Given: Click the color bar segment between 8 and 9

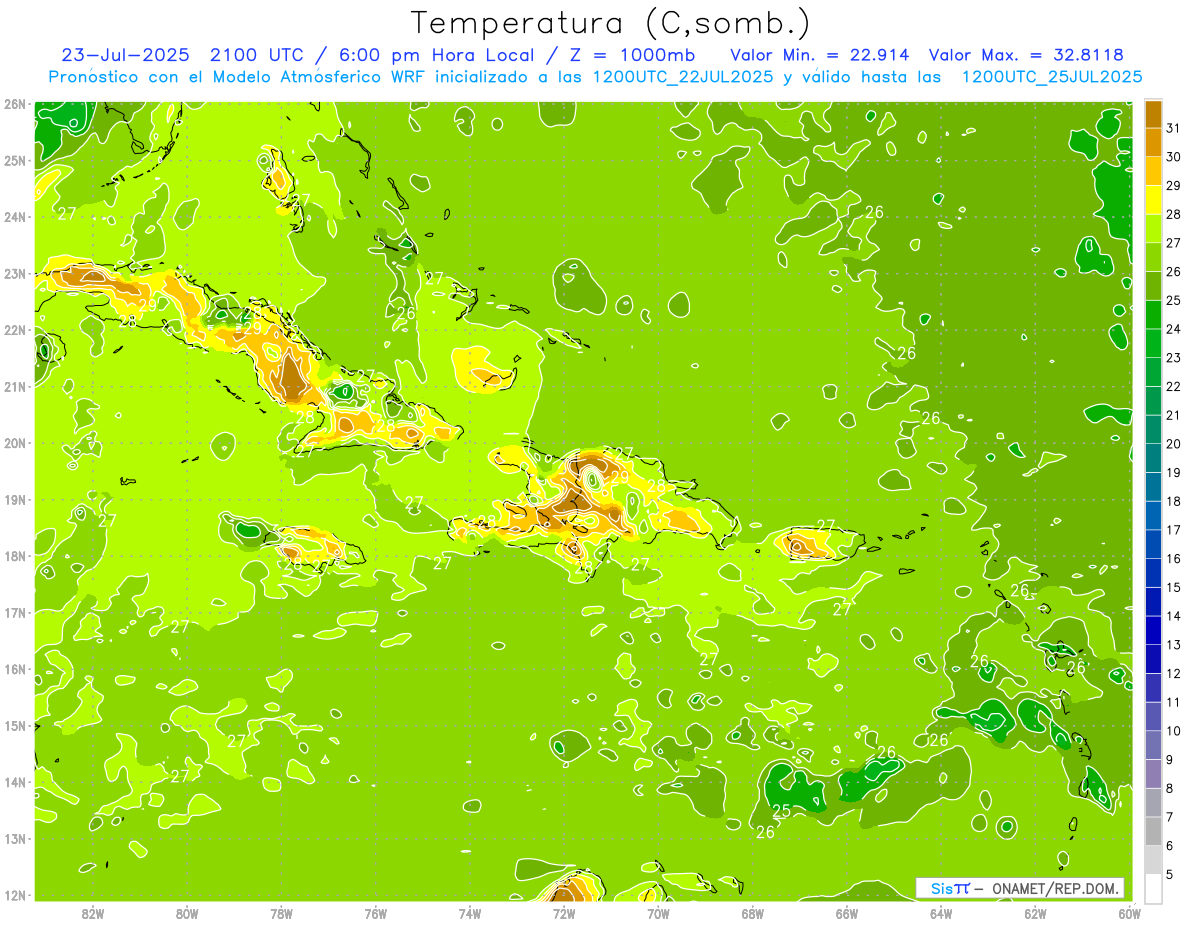Looking at the screenshot, I should pos(1153,775).
